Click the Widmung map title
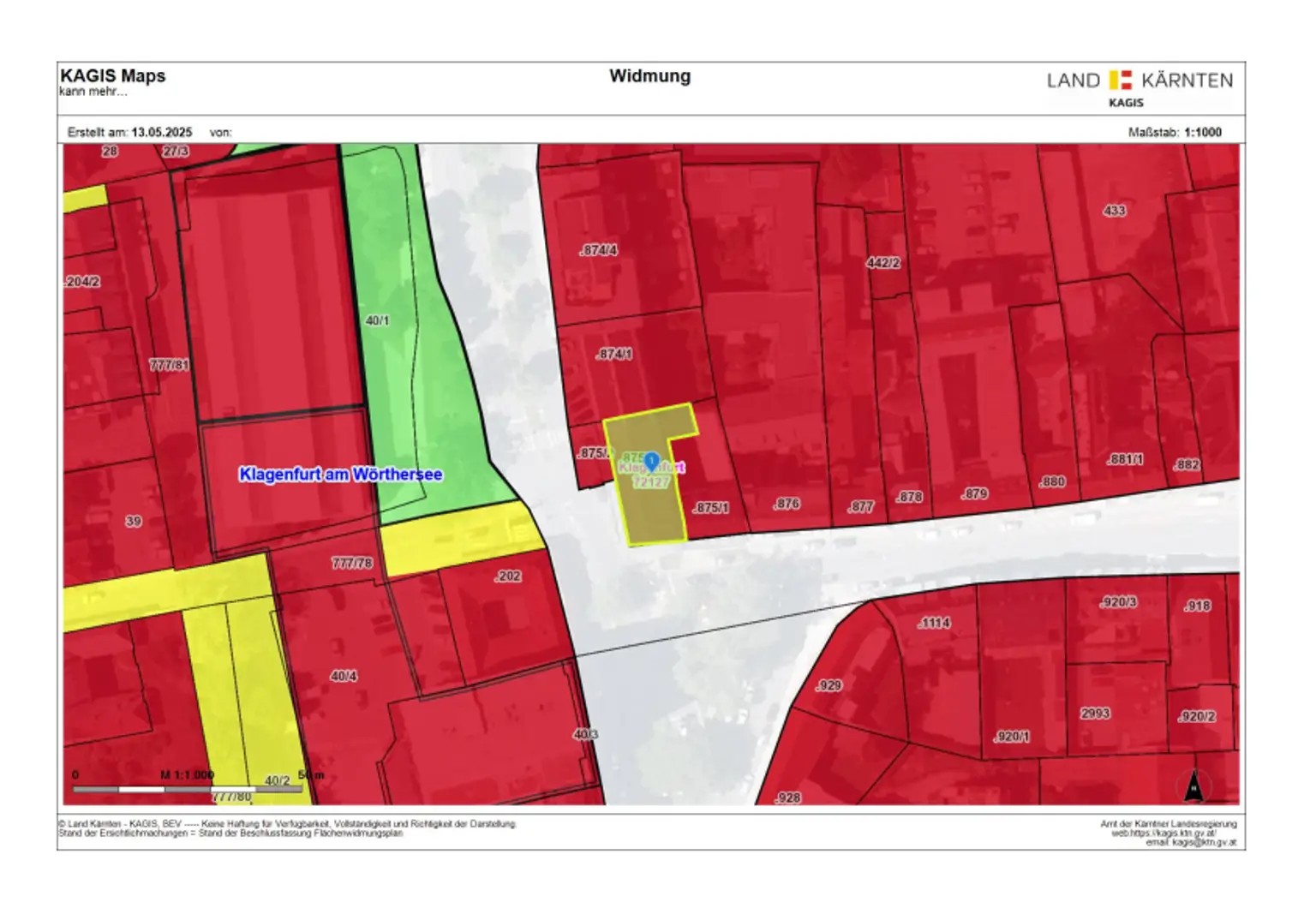1316x908 pixels. pos(649,76)
